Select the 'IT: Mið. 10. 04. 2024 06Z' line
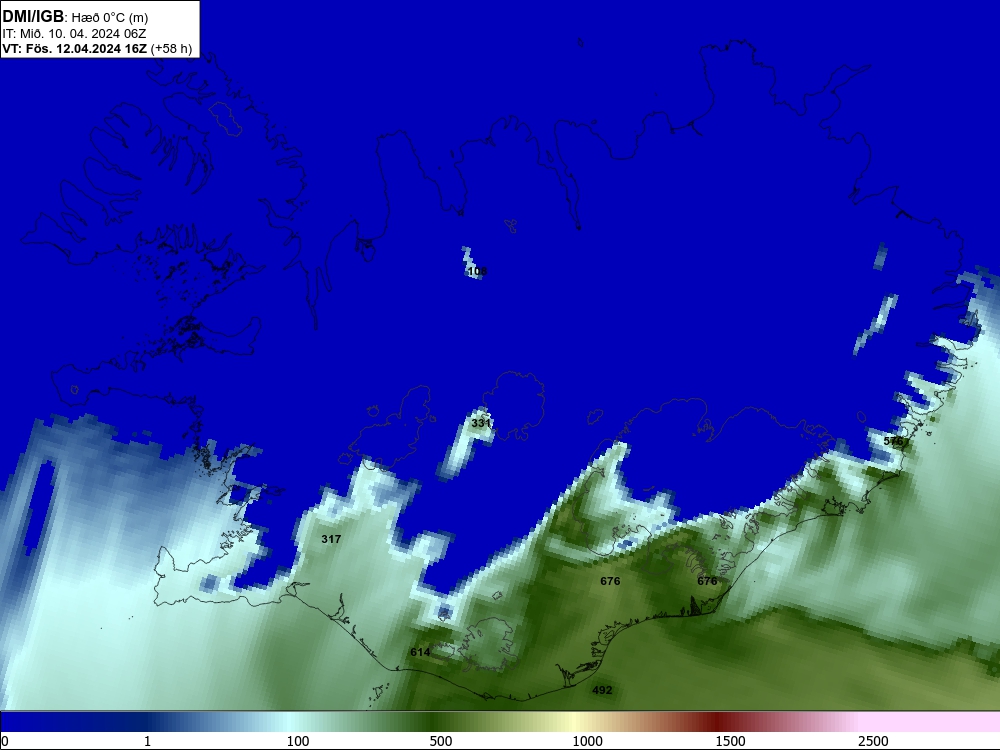 click(x=75, y=33)
